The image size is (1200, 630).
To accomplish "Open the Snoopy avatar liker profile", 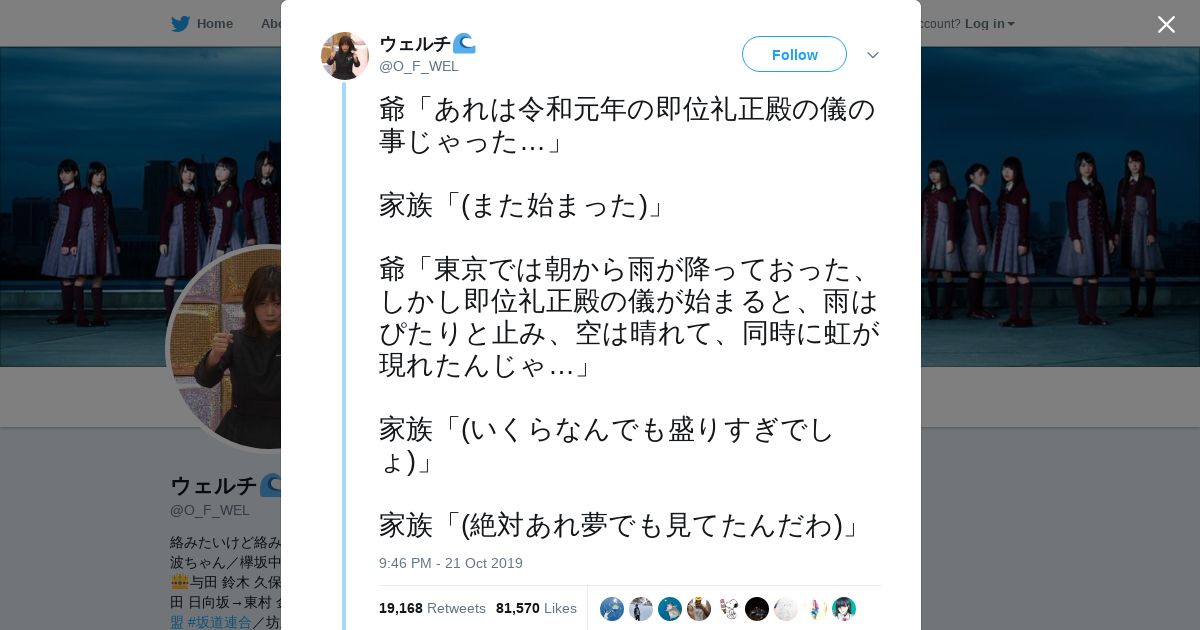I will click(x=728, y=609).
